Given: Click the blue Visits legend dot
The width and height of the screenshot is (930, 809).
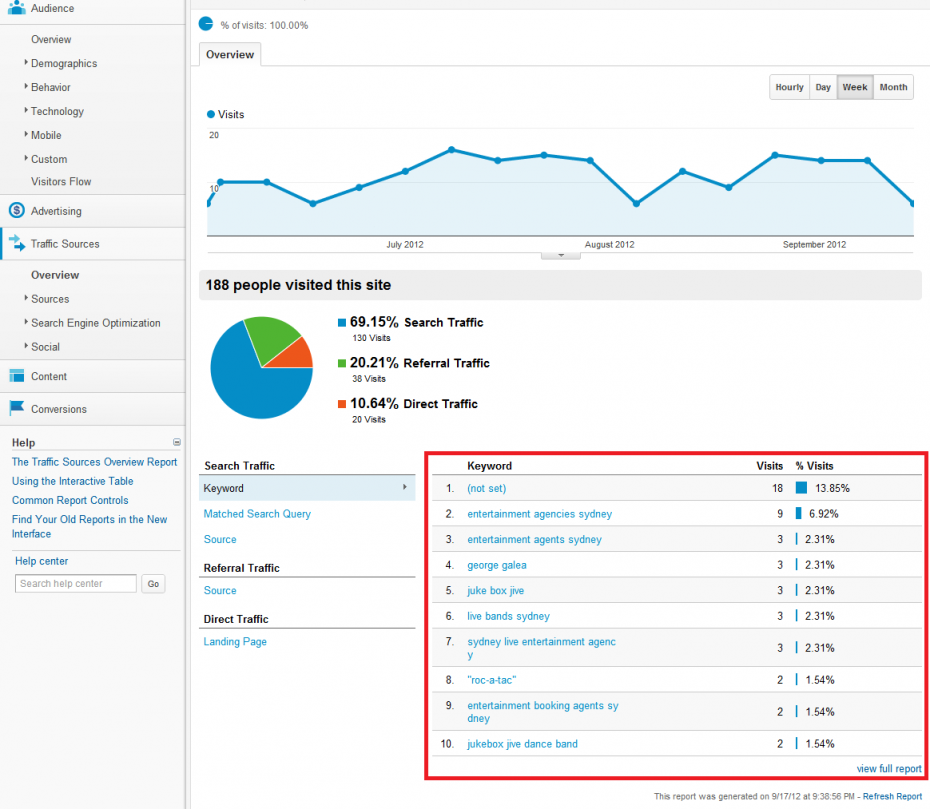Looking at the screenshot, I should (x=210, y=113).
